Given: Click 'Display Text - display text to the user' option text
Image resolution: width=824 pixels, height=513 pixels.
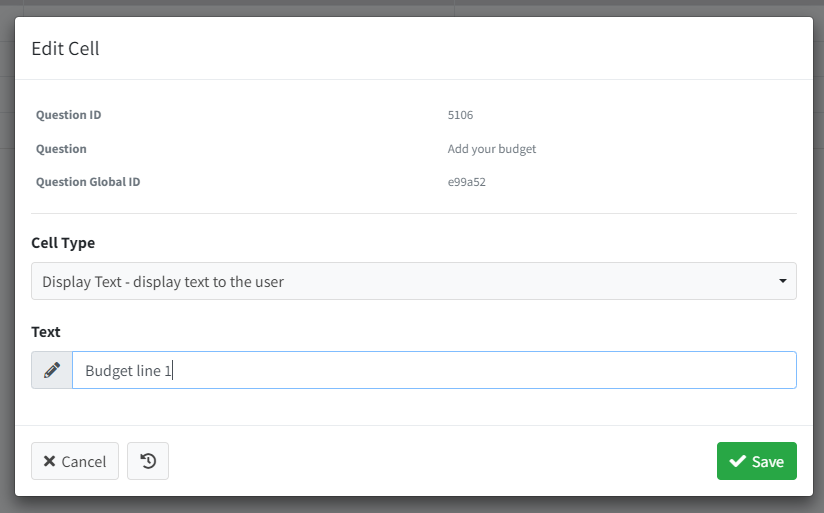Looking at the screenshot, I should (163, 282).
